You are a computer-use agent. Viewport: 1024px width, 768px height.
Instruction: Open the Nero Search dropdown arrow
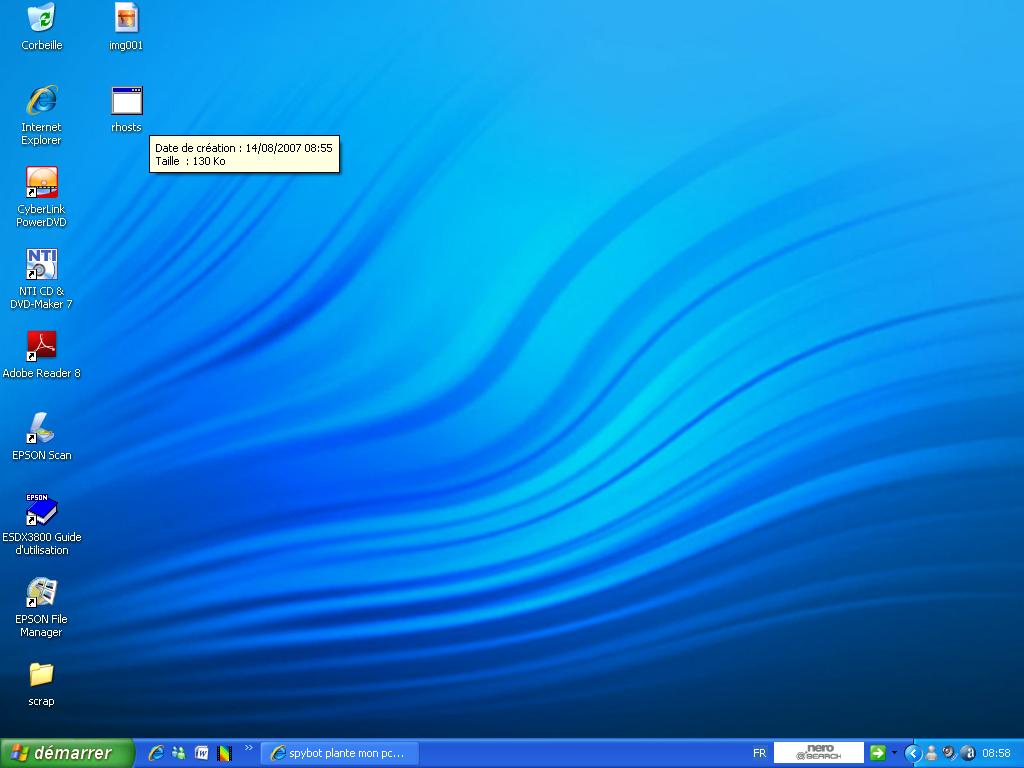tap(894, 753)
